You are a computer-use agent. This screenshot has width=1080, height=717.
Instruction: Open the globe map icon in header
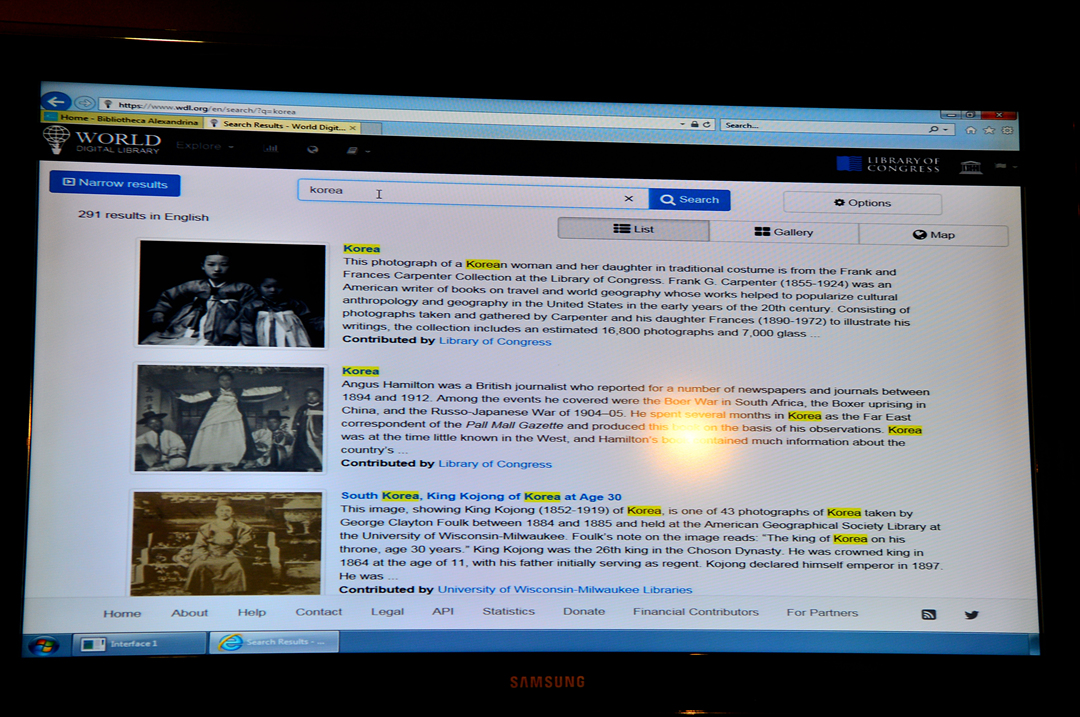click(313, 149)
